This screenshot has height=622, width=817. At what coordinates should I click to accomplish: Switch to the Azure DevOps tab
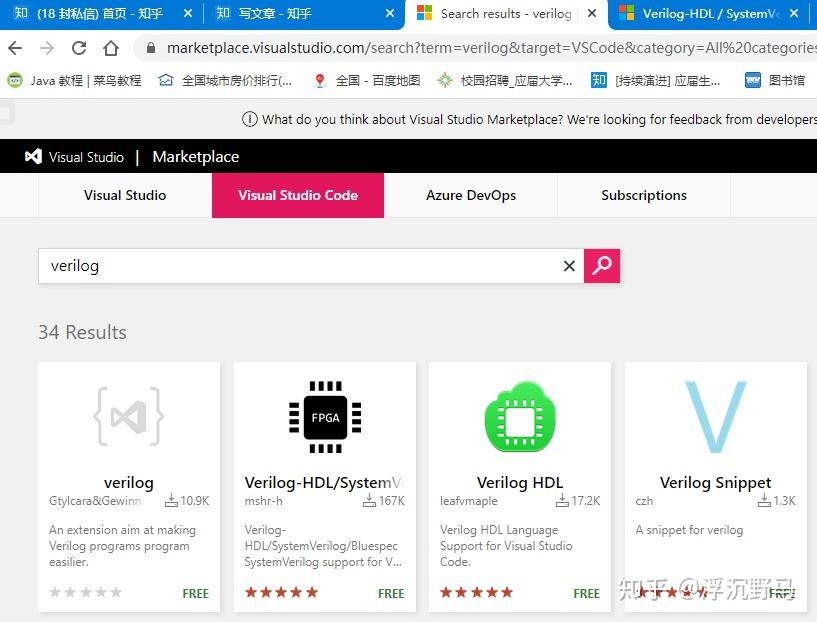[470, 195]
